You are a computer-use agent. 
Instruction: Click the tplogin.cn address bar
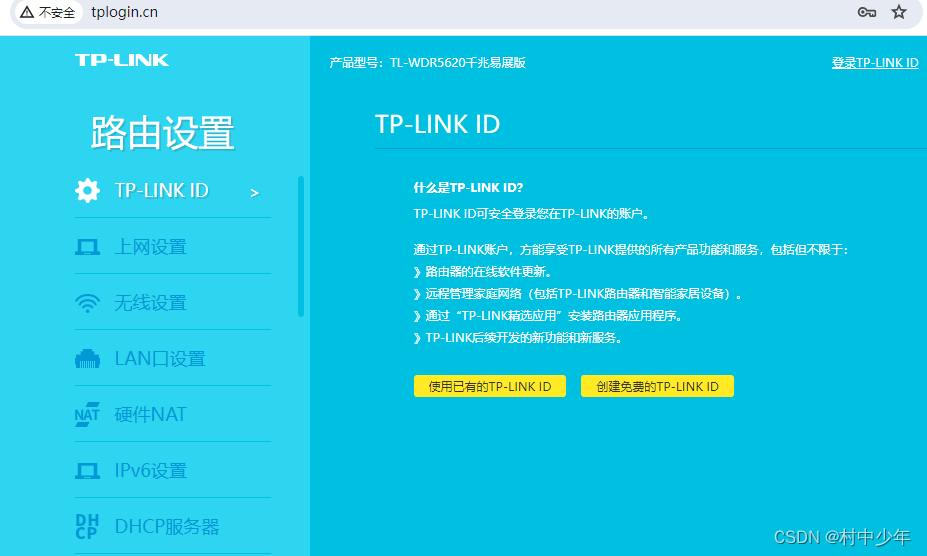[467, 12]
